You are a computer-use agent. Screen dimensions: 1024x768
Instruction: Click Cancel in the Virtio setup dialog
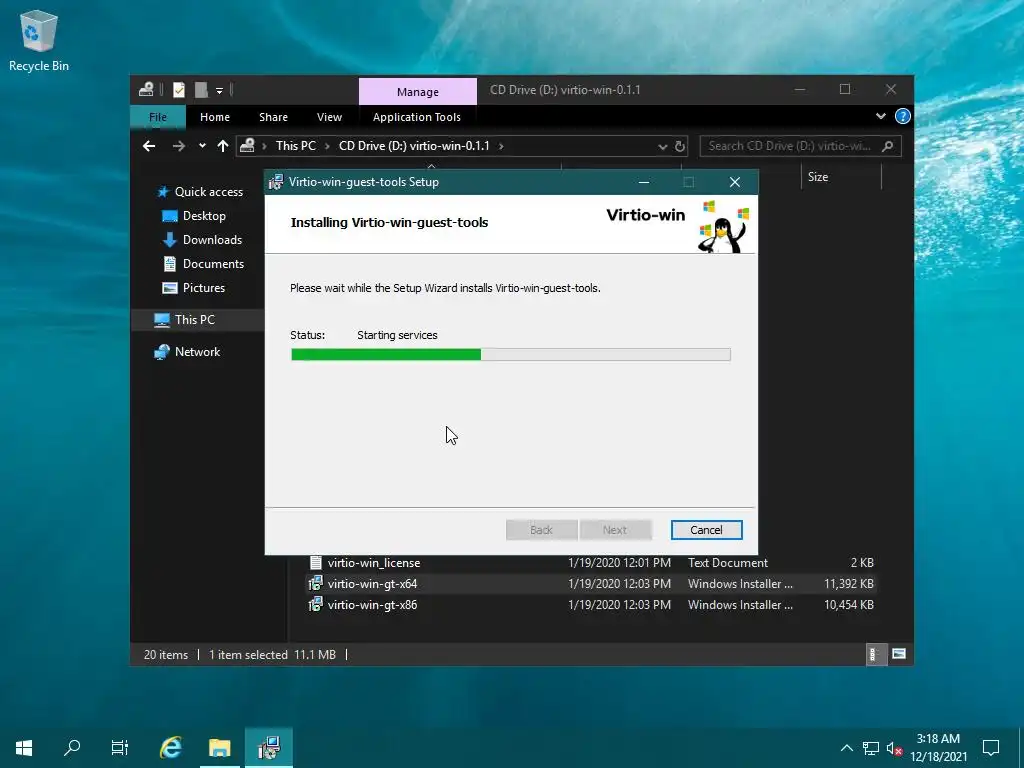click(707, 530)
